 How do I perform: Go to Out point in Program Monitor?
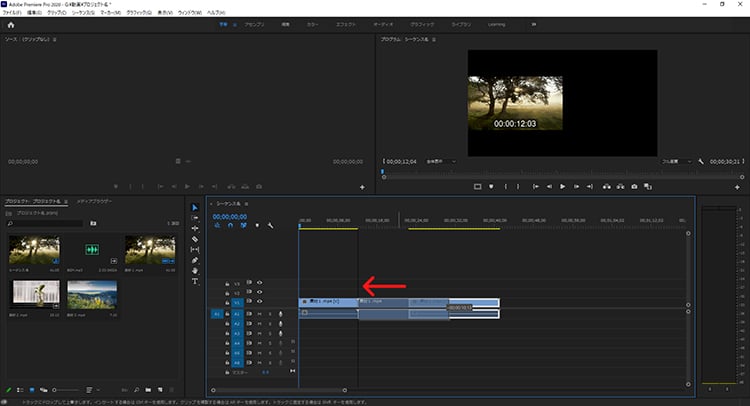(x=590, y=187)
